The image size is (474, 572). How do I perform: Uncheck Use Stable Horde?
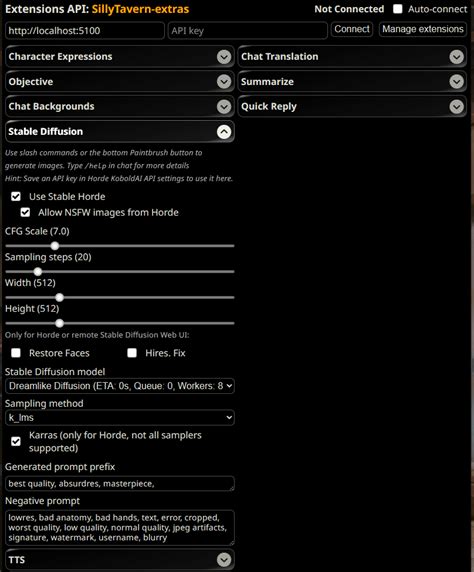coord(16,197)
